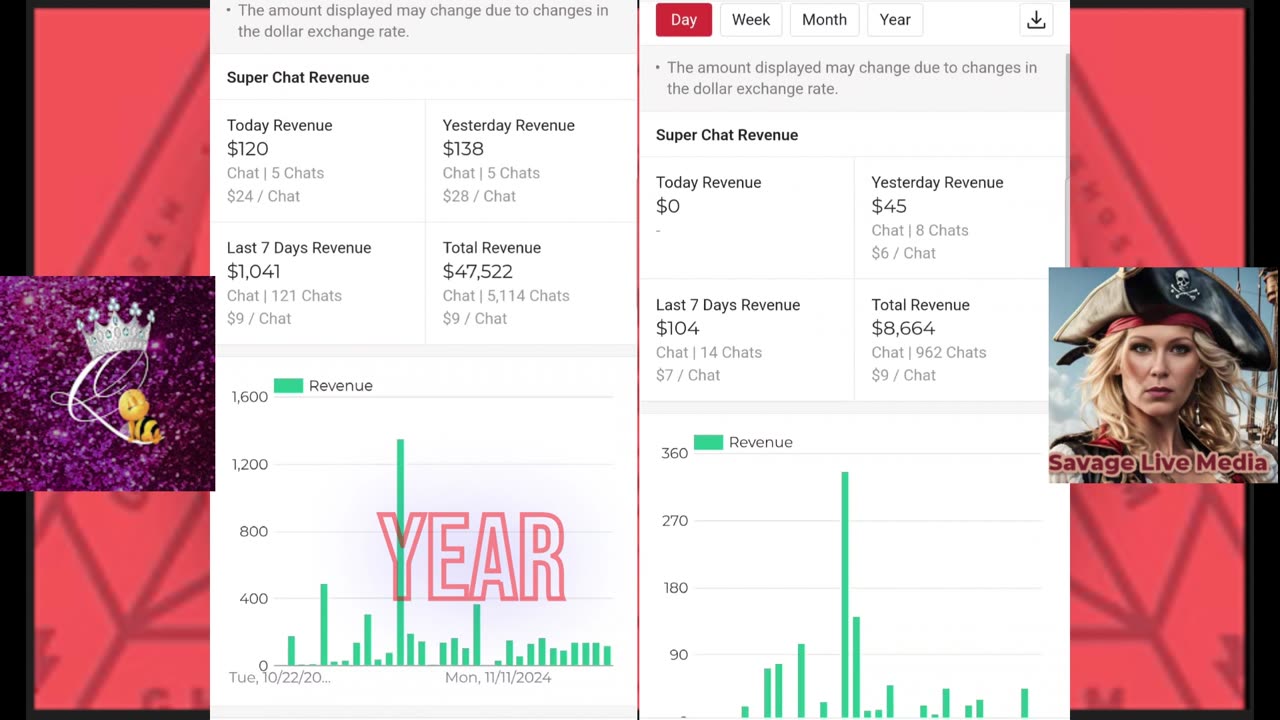
Task: Select the Day tab
Action: point(684,20)
